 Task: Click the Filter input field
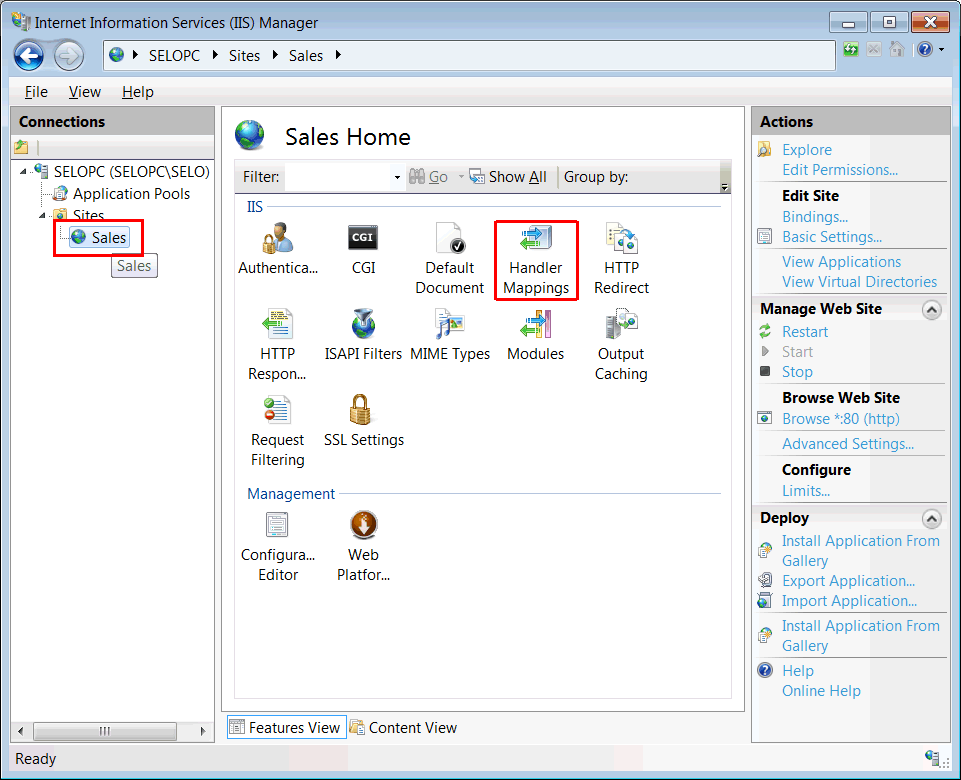(338, 178)
